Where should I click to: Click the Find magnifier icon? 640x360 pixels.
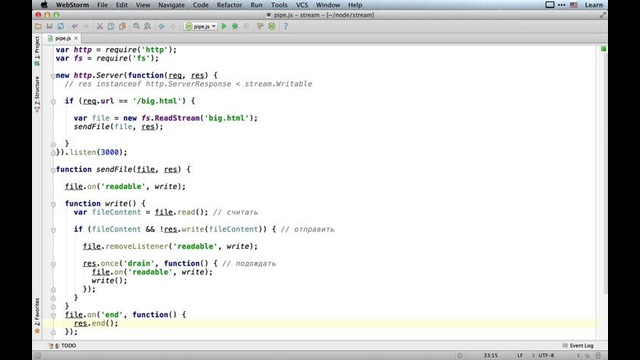[x=136, y=27]
